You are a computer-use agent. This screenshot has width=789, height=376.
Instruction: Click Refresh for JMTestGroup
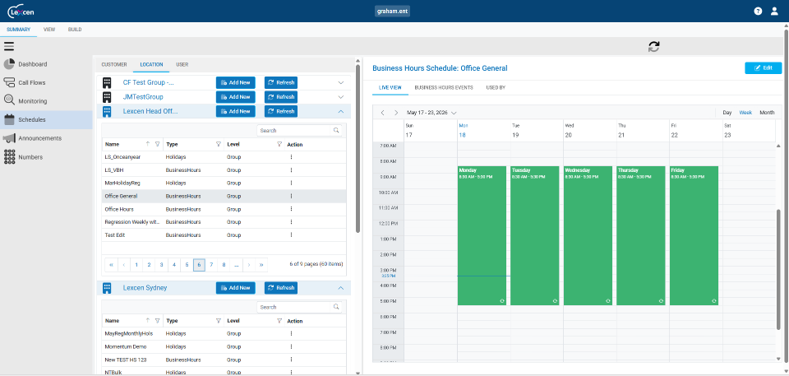(x=281, y=97)
